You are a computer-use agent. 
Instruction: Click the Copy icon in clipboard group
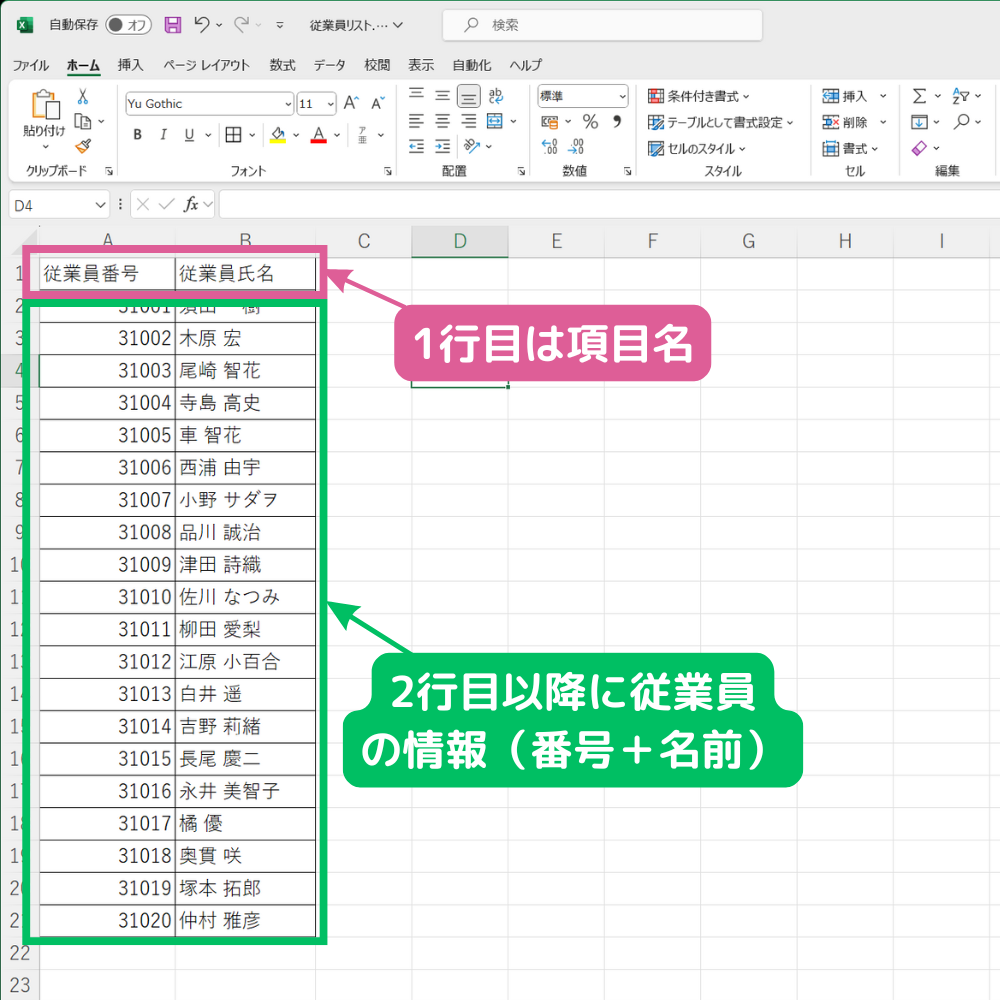[x=83, y=121]
